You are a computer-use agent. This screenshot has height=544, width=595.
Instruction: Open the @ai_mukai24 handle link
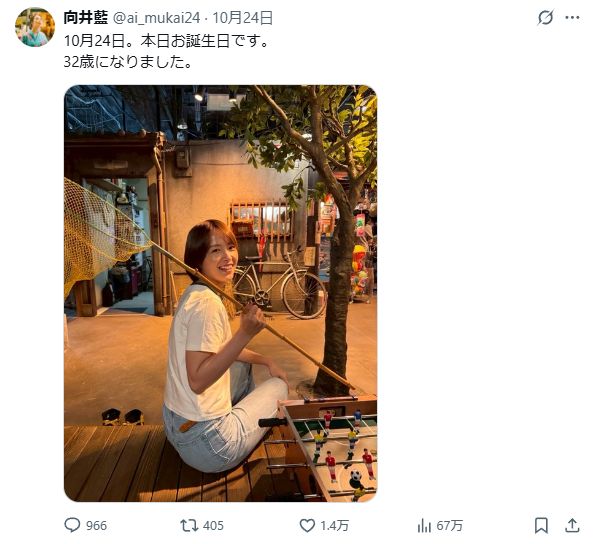[x=156, y=18]
